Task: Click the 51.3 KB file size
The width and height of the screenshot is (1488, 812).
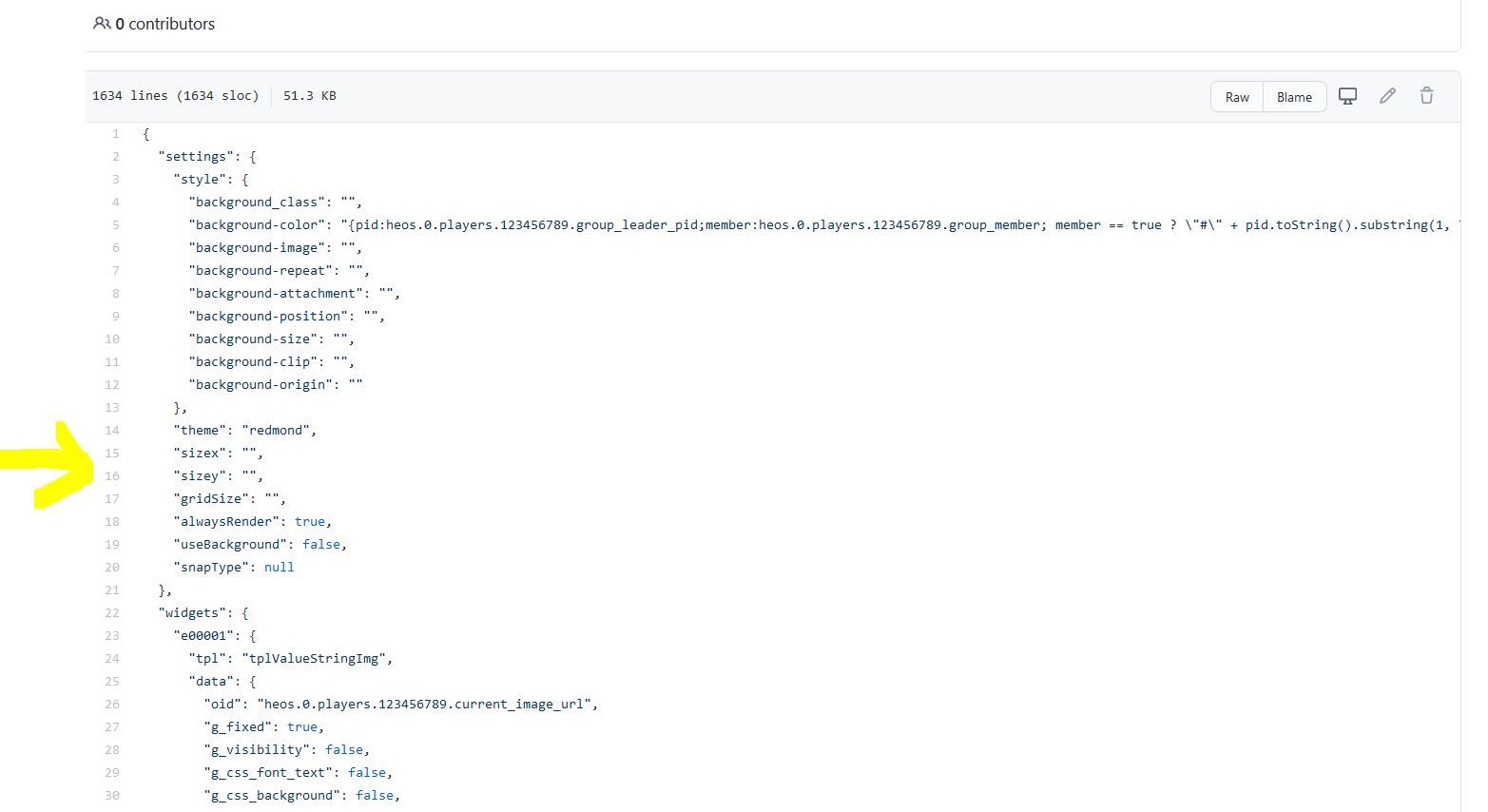Action: click(310, 96)
